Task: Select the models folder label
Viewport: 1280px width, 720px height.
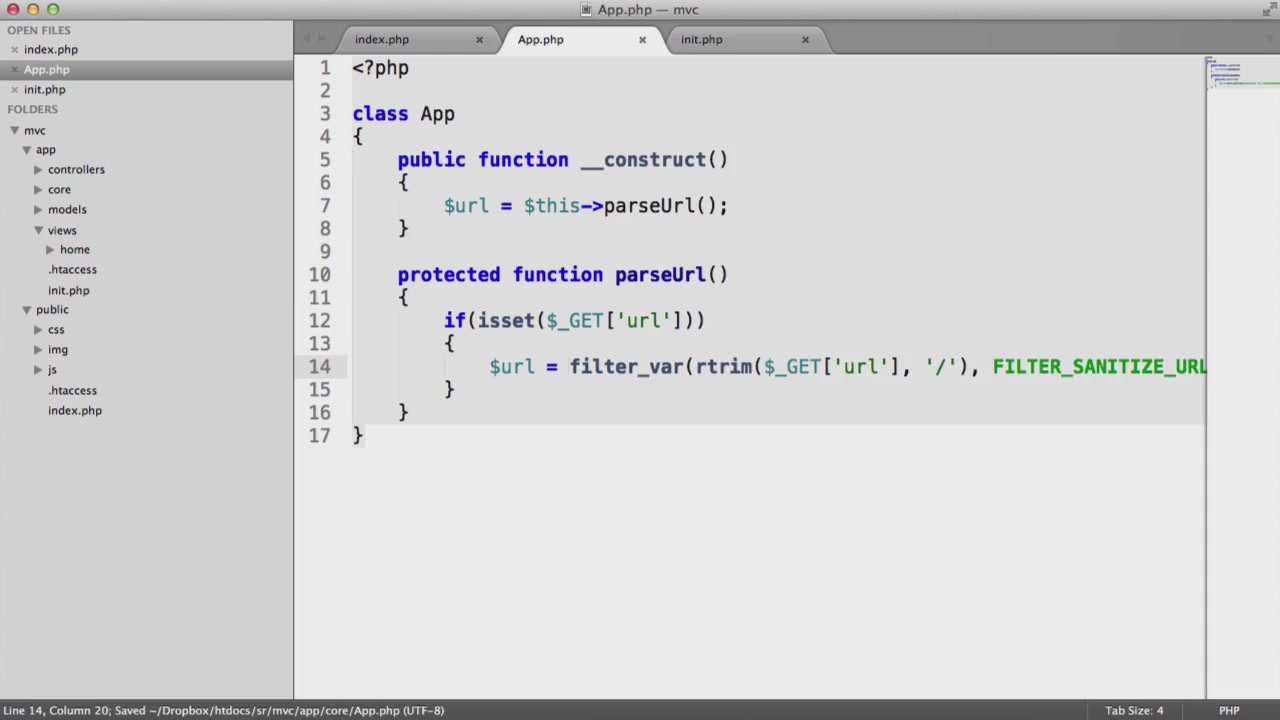Action: tap(67, 210)
